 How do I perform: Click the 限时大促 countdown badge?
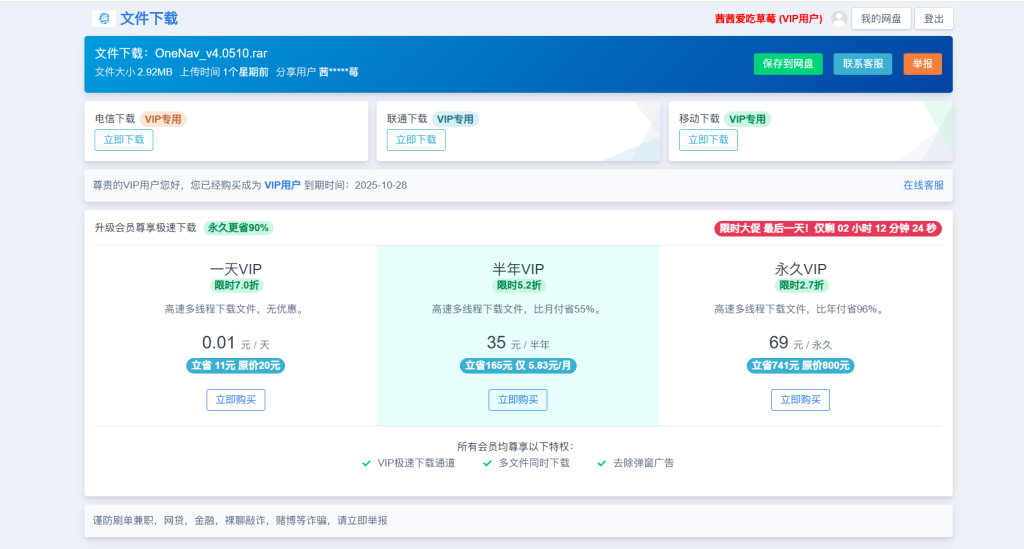[x=827, y=228]
